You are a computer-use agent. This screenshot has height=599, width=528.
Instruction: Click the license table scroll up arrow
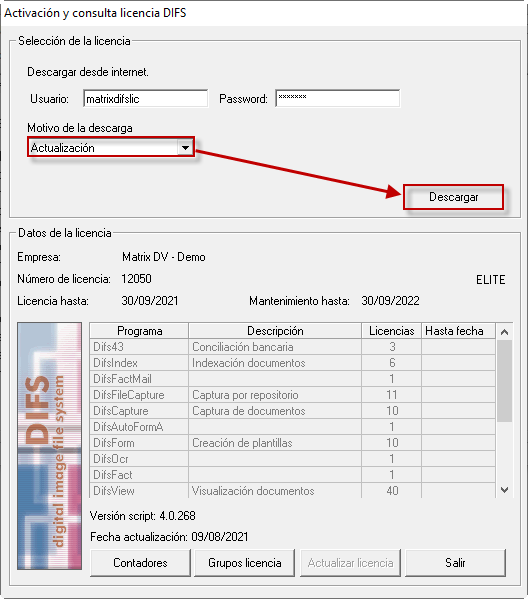(504, 332)
